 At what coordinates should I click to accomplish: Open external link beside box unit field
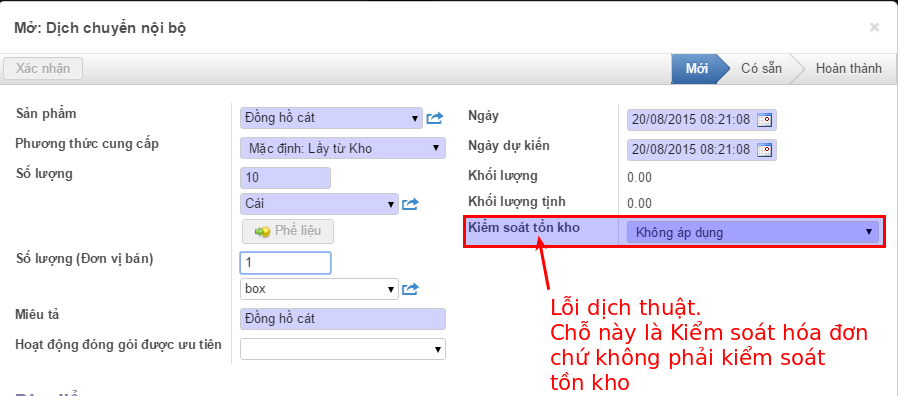point(411,289)
